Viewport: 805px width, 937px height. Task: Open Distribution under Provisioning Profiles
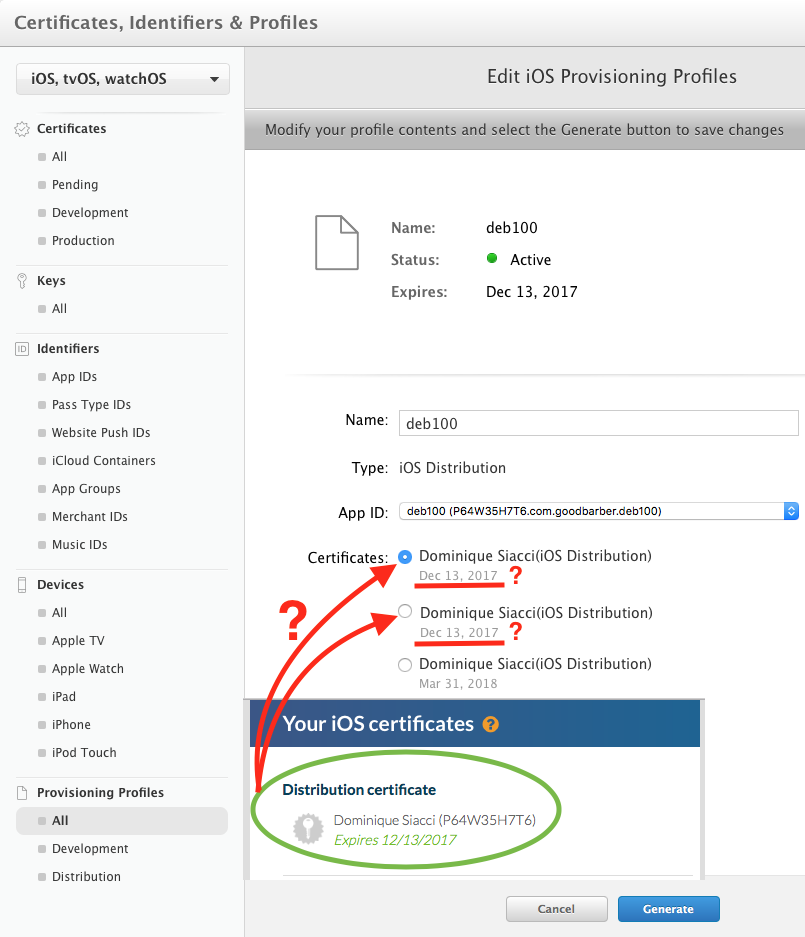point(86,877)
